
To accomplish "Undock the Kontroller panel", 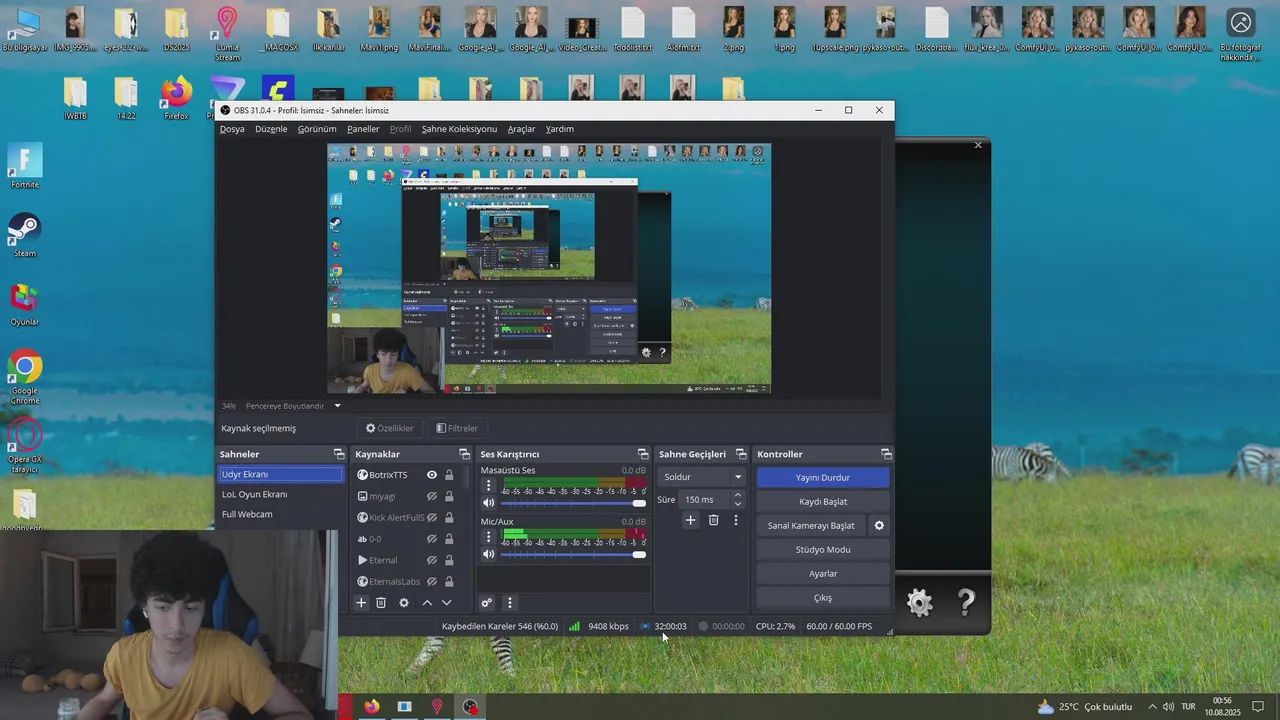I will point(886,454).
